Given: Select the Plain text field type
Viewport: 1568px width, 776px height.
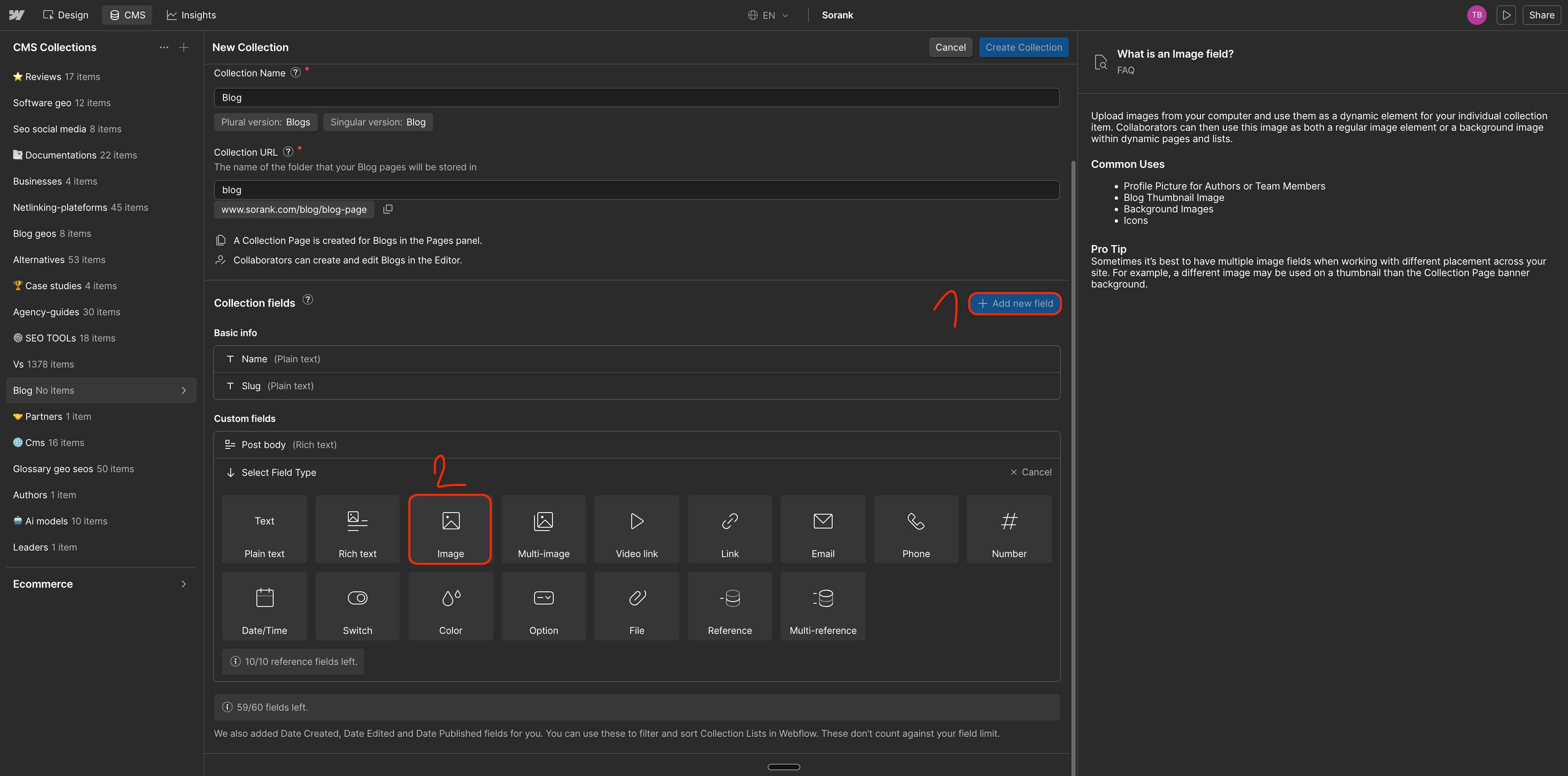Looking at the screenshot, I should [x=264, y=529].
